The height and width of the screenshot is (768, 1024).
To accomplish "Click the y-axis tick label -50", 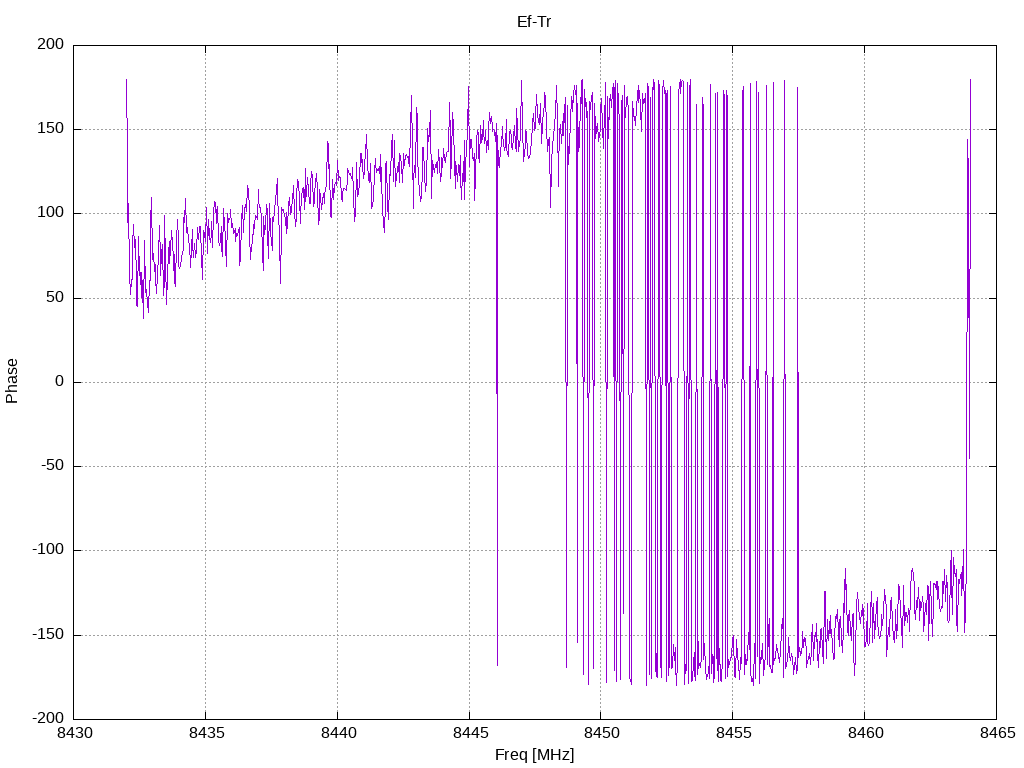I will click(52, 466).
